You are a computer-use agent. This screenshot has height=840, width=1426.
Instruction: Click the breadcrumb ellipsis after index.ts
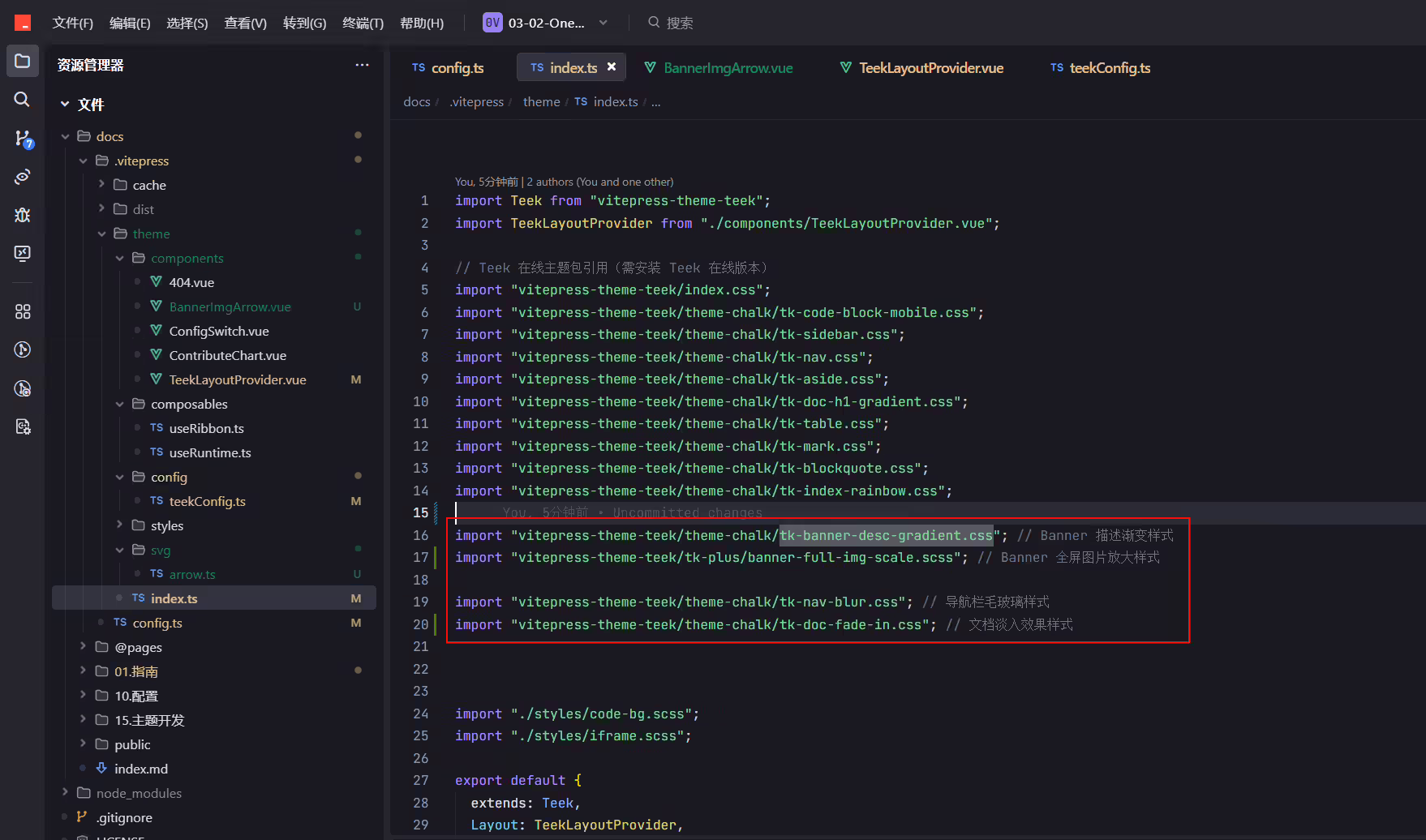point(655,101)
